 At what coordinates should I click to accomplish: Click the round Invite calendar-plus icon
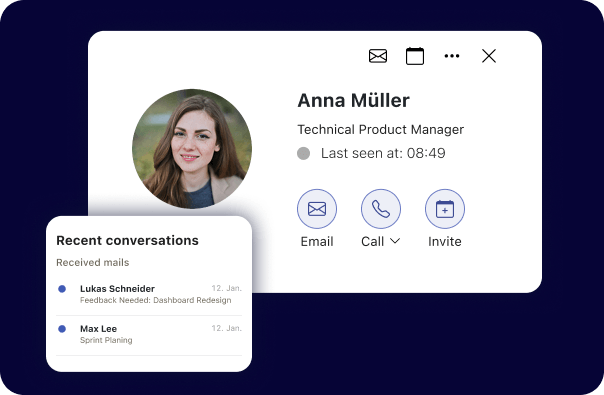point(445,209)
